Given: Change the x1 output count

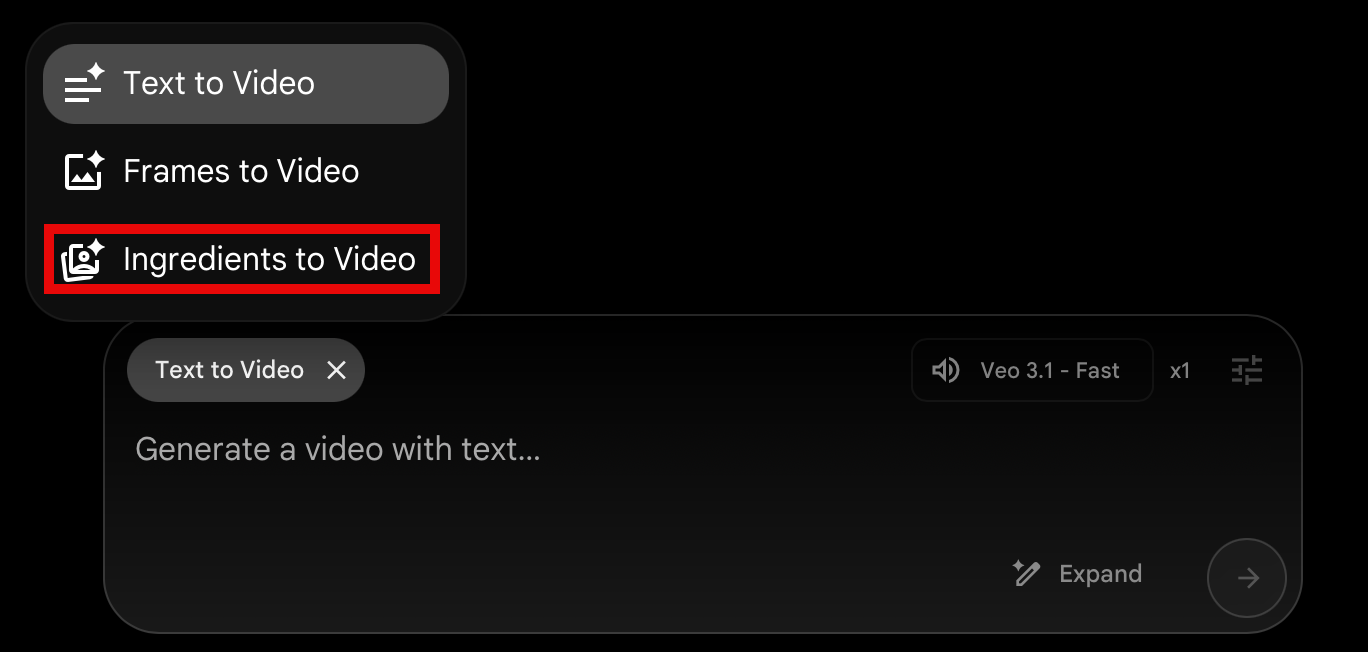Looking at the screenshot, I should click(1180, 371).
